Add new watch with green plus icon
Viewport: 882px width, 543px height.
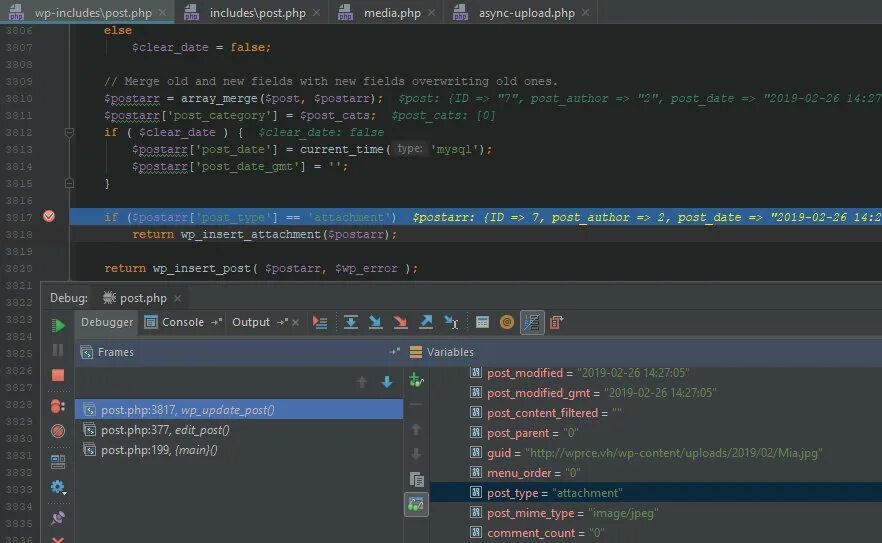416,380
